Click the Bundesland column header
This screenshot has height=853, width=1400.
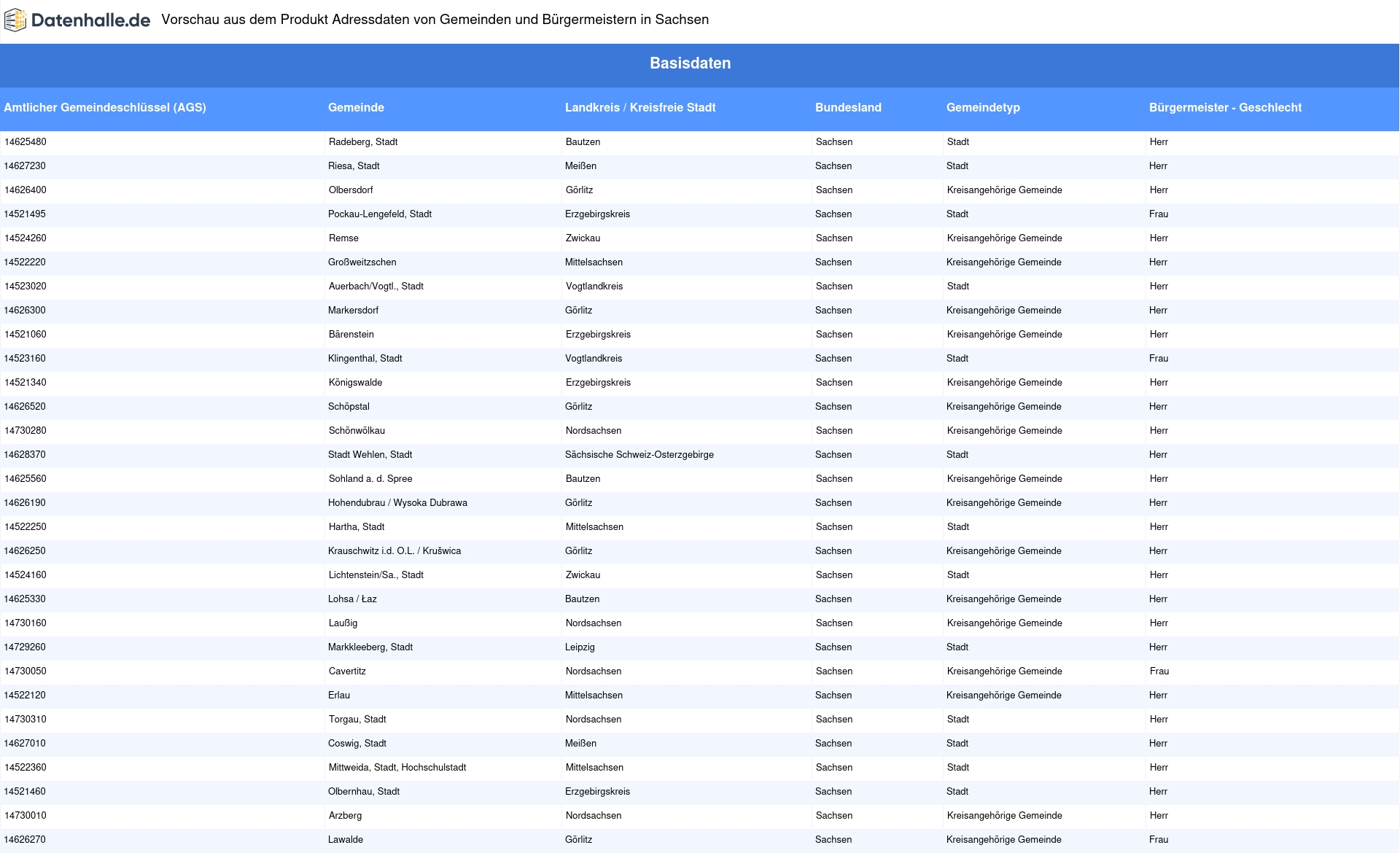coord(848,107)
